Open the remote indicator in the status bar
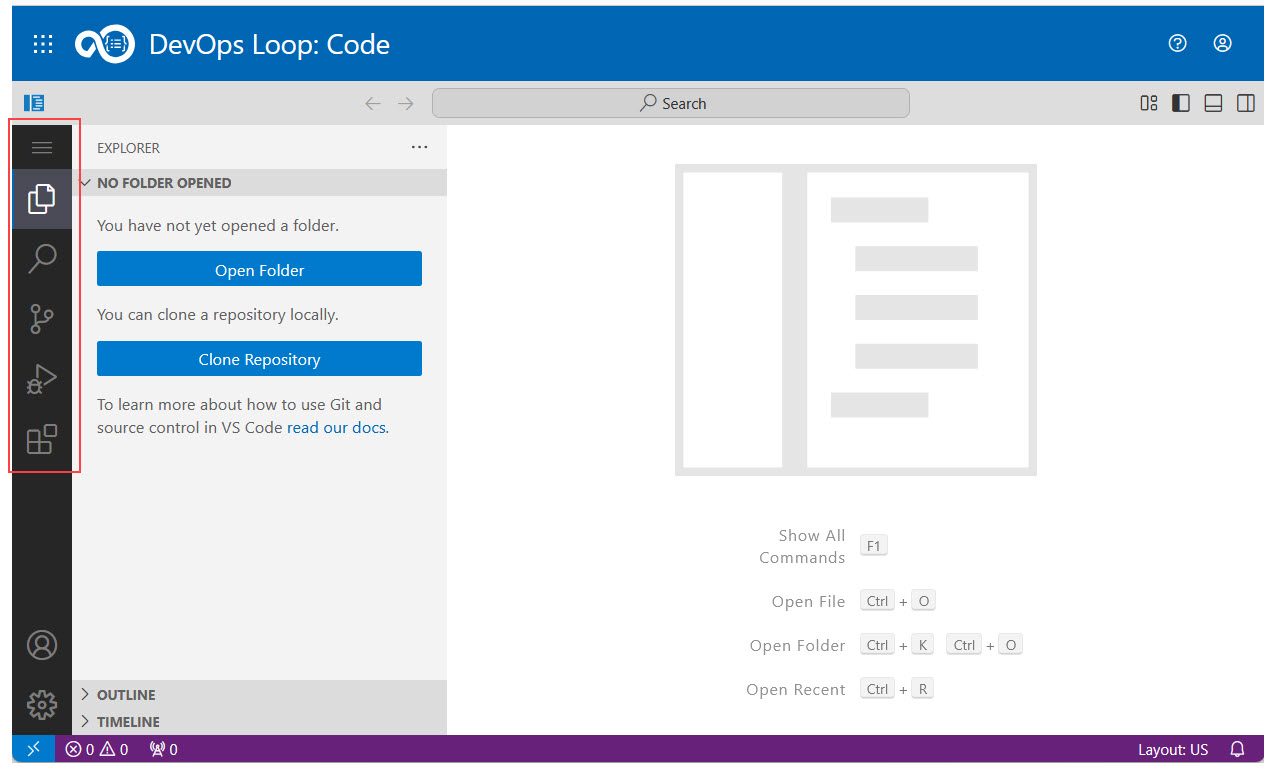Screen dimensions: 1281x776 33,748
